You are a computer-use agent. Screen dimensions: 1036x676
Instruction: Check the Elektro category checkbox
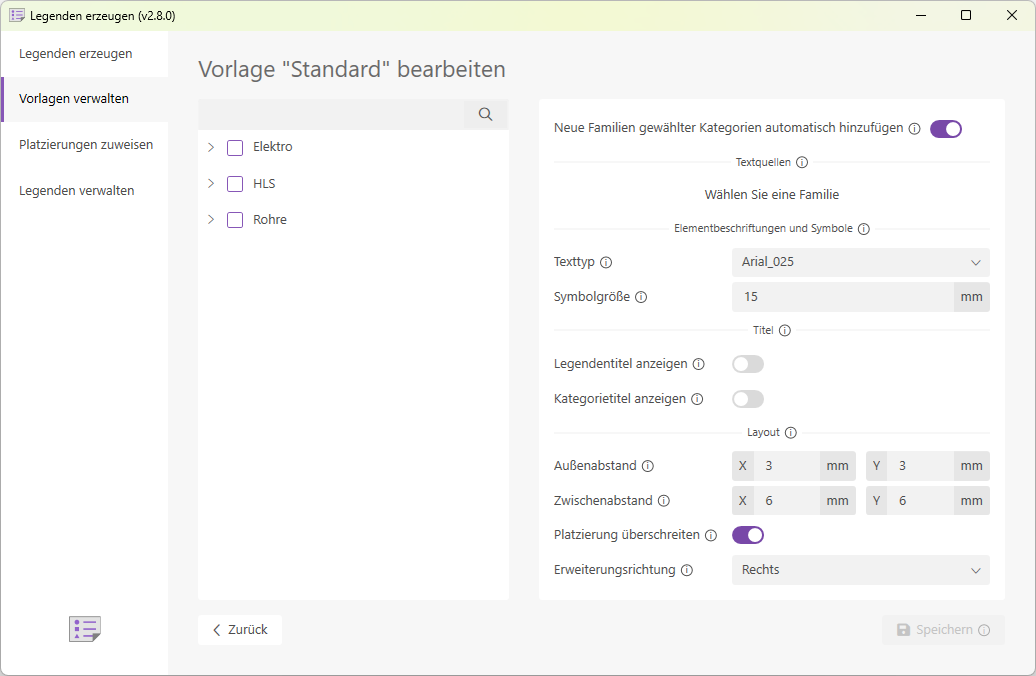click(234, 146)
